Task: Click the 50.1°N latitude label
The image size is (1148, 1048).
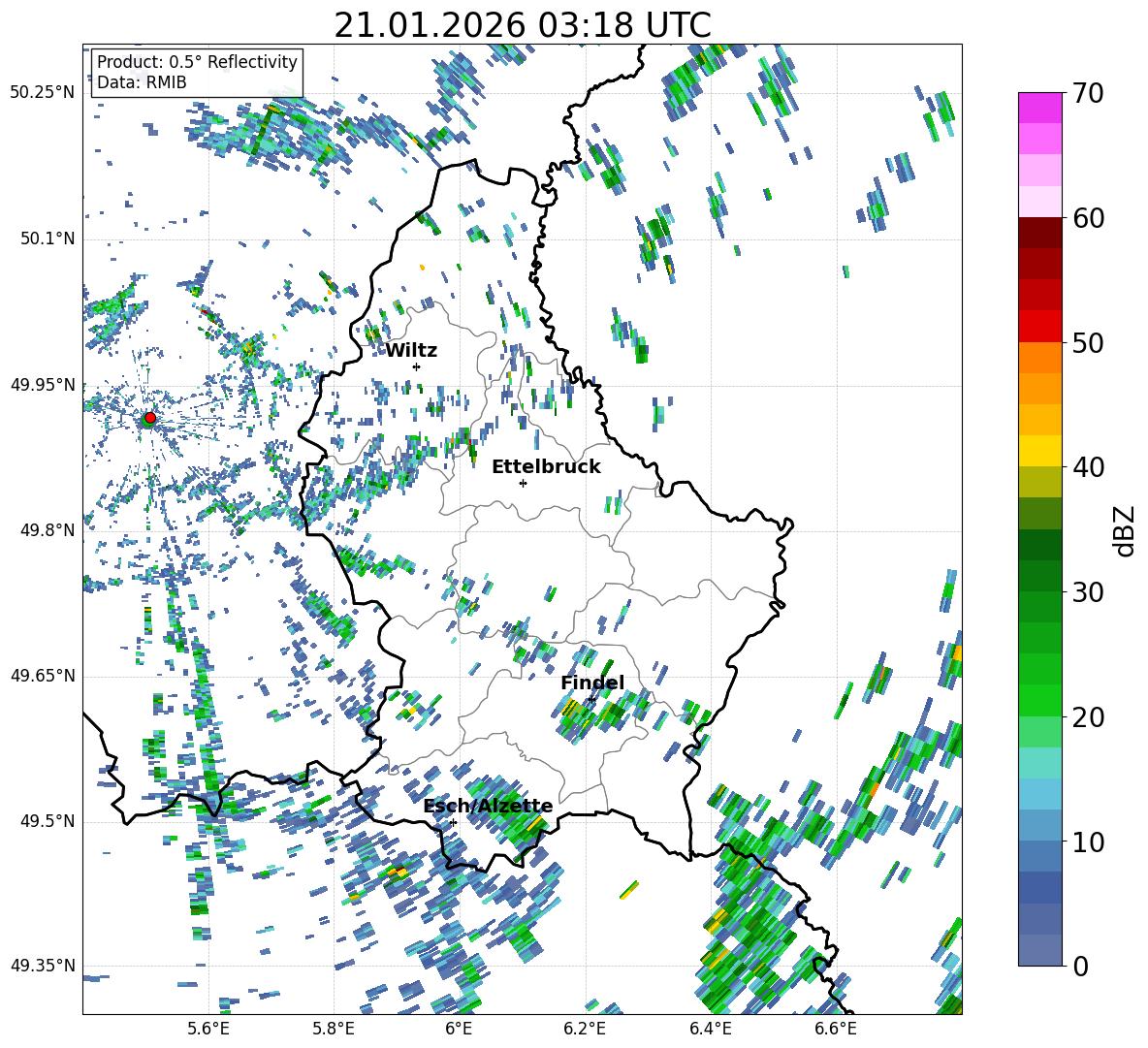Action: [47, 238]
